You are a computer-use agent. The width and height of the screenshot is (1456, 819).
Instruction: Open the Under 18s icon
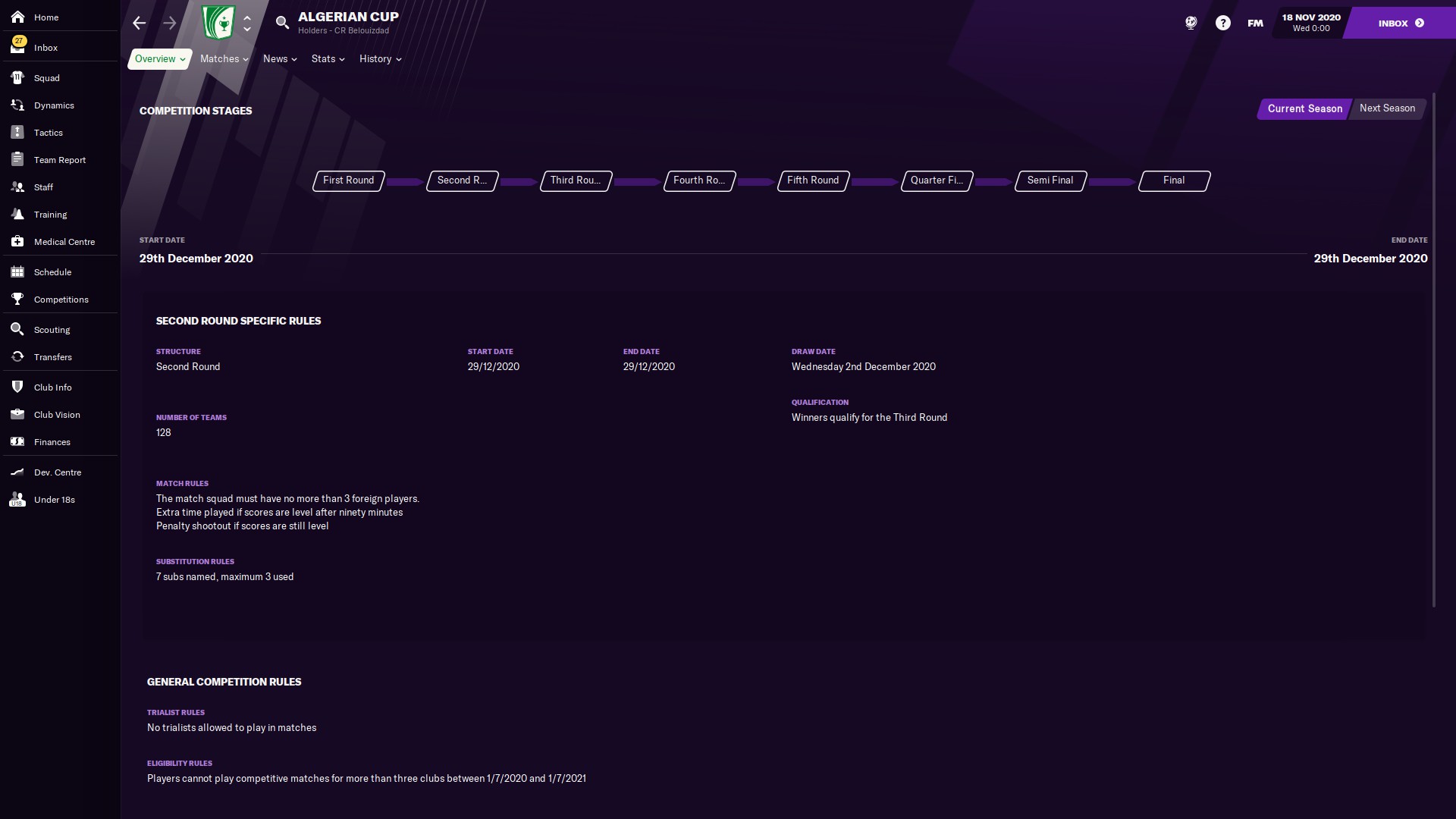17,499
